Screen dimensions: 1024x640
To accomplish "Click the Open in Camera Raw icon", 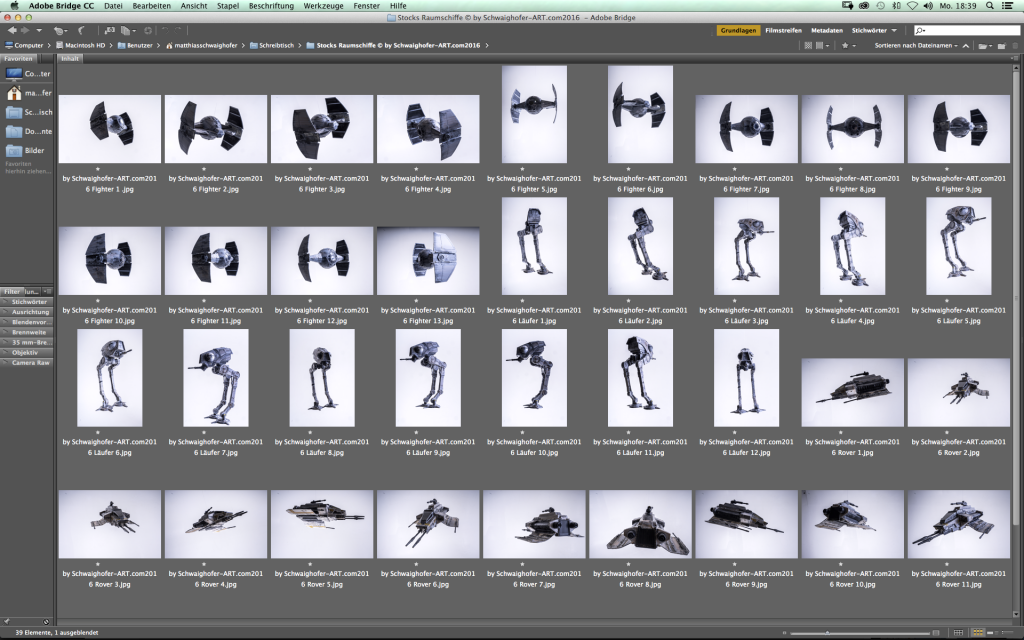I will [x=148, y=31].
